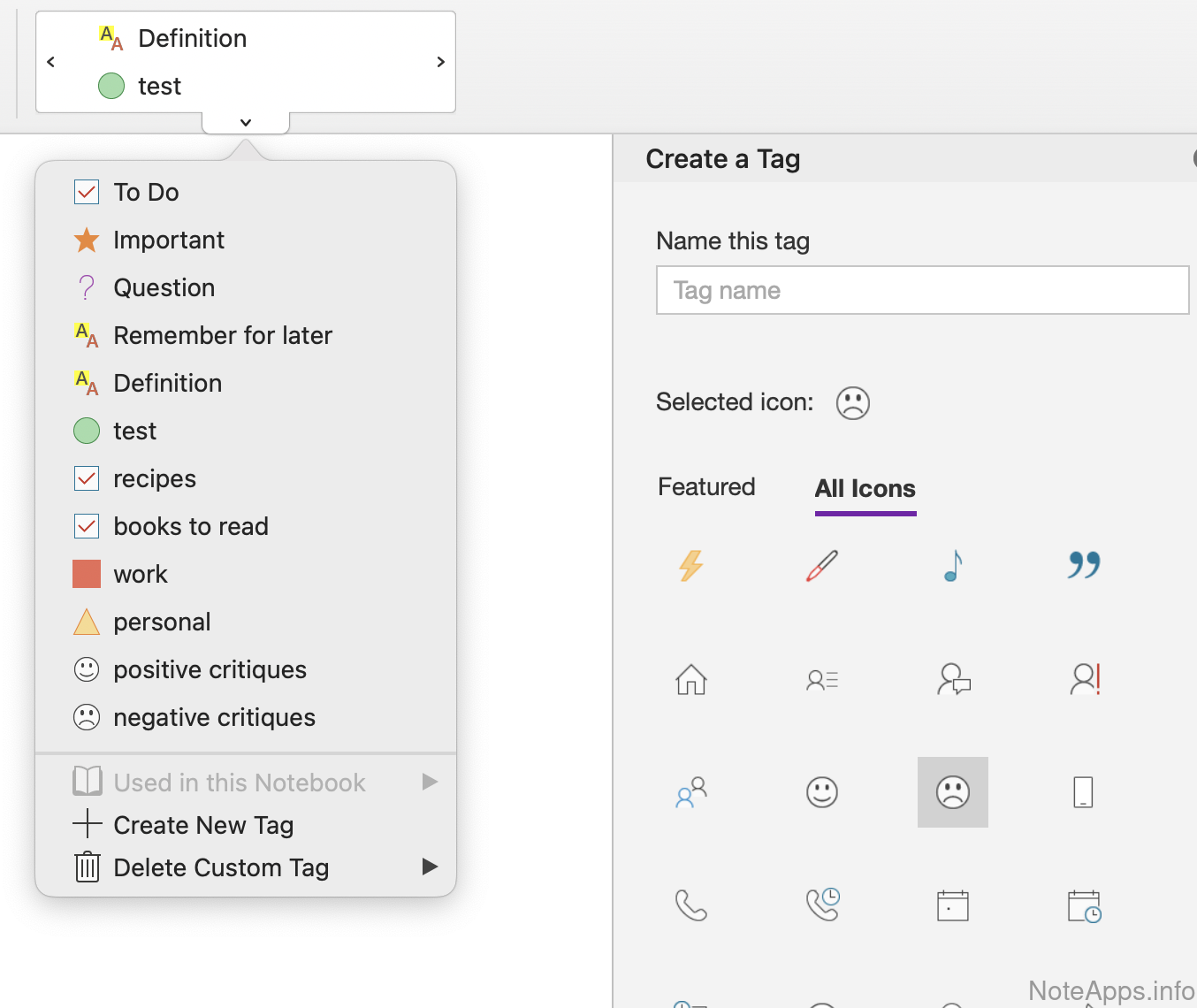Collapse the tag gallery with down chevron

(246, 123)
